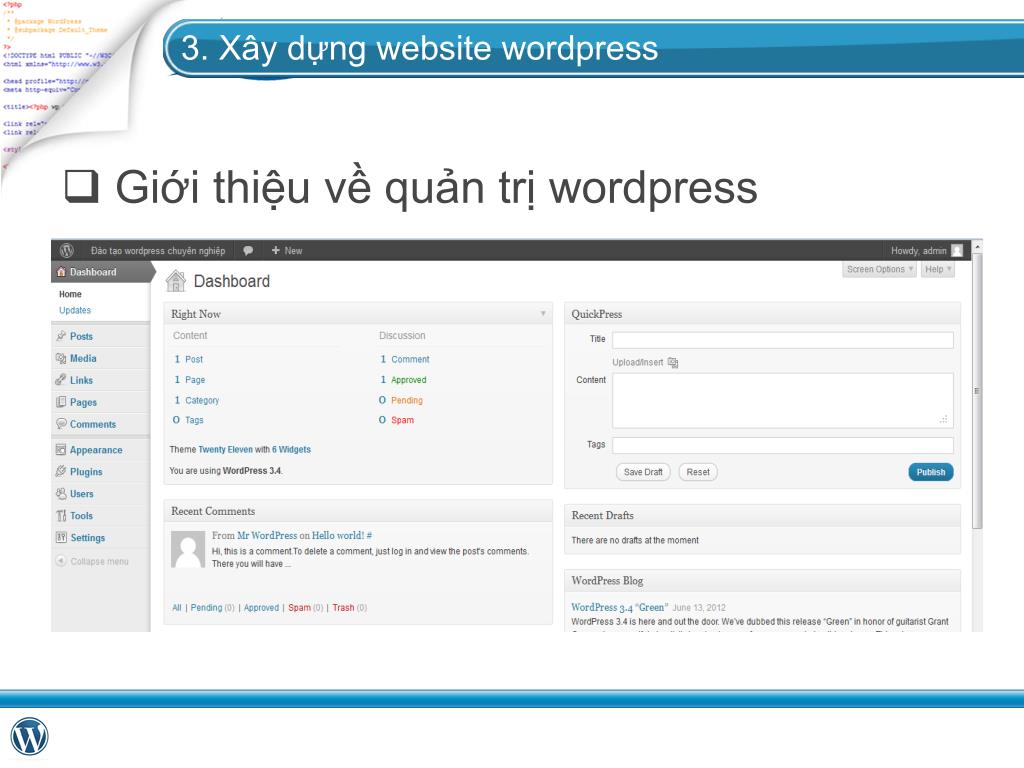The width and height of the screenshot is (1024, 768).
Task: Click the Collapse menu arrow icon
Action: point(61,561)
